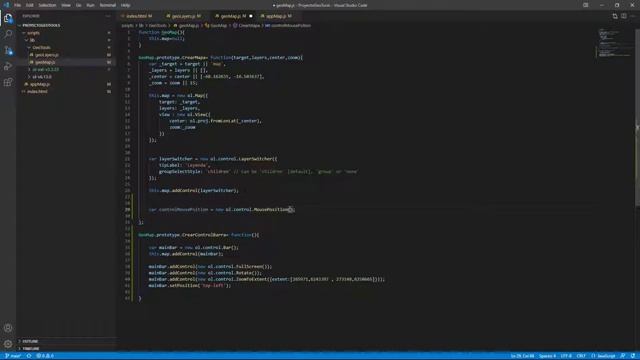The image size is (640, 360).
Task: Place cursor on the MousePosition code line
Action: tap(221, 209)
